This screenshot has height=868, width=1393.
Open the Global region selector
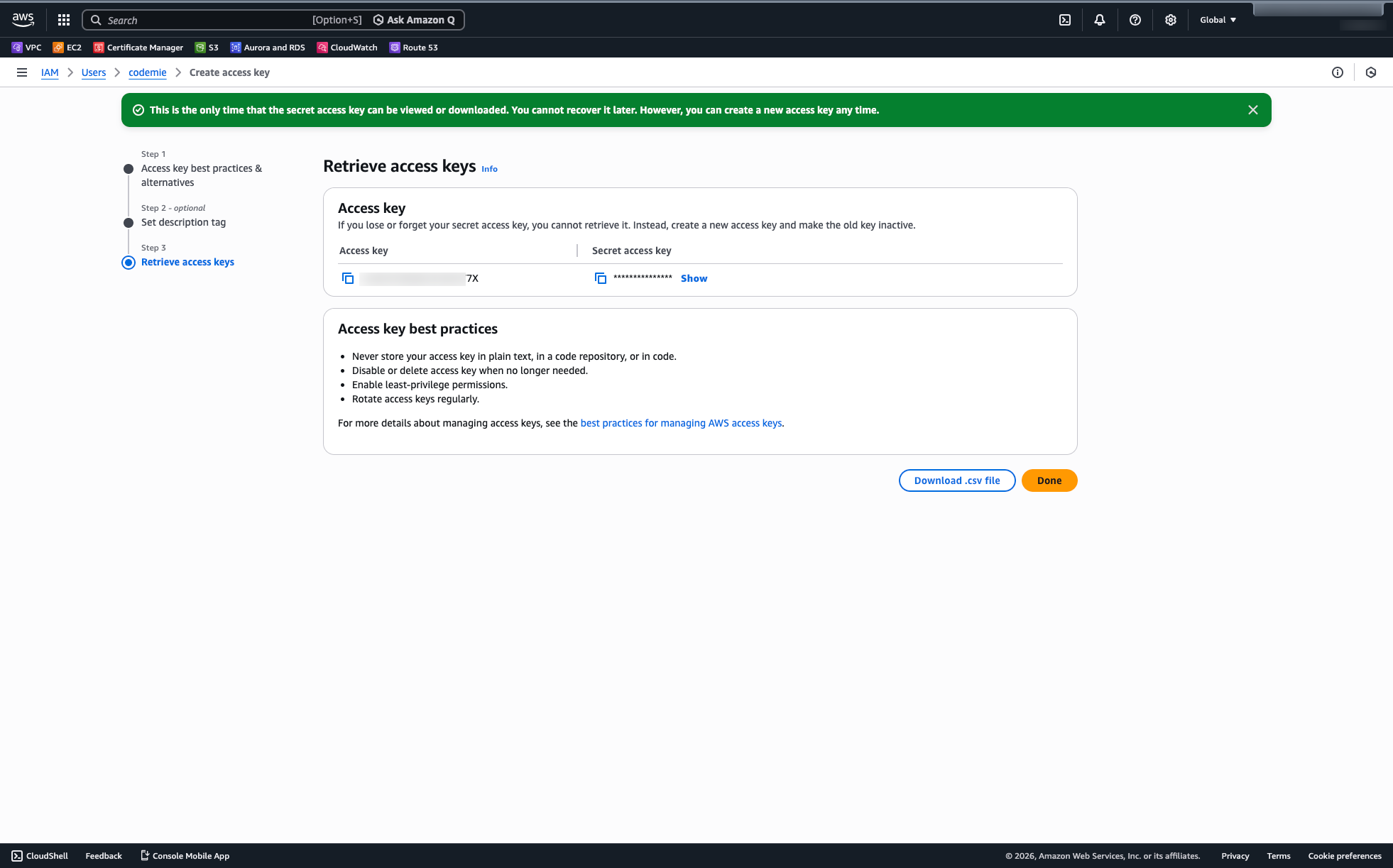click(x=1217, y=19)
